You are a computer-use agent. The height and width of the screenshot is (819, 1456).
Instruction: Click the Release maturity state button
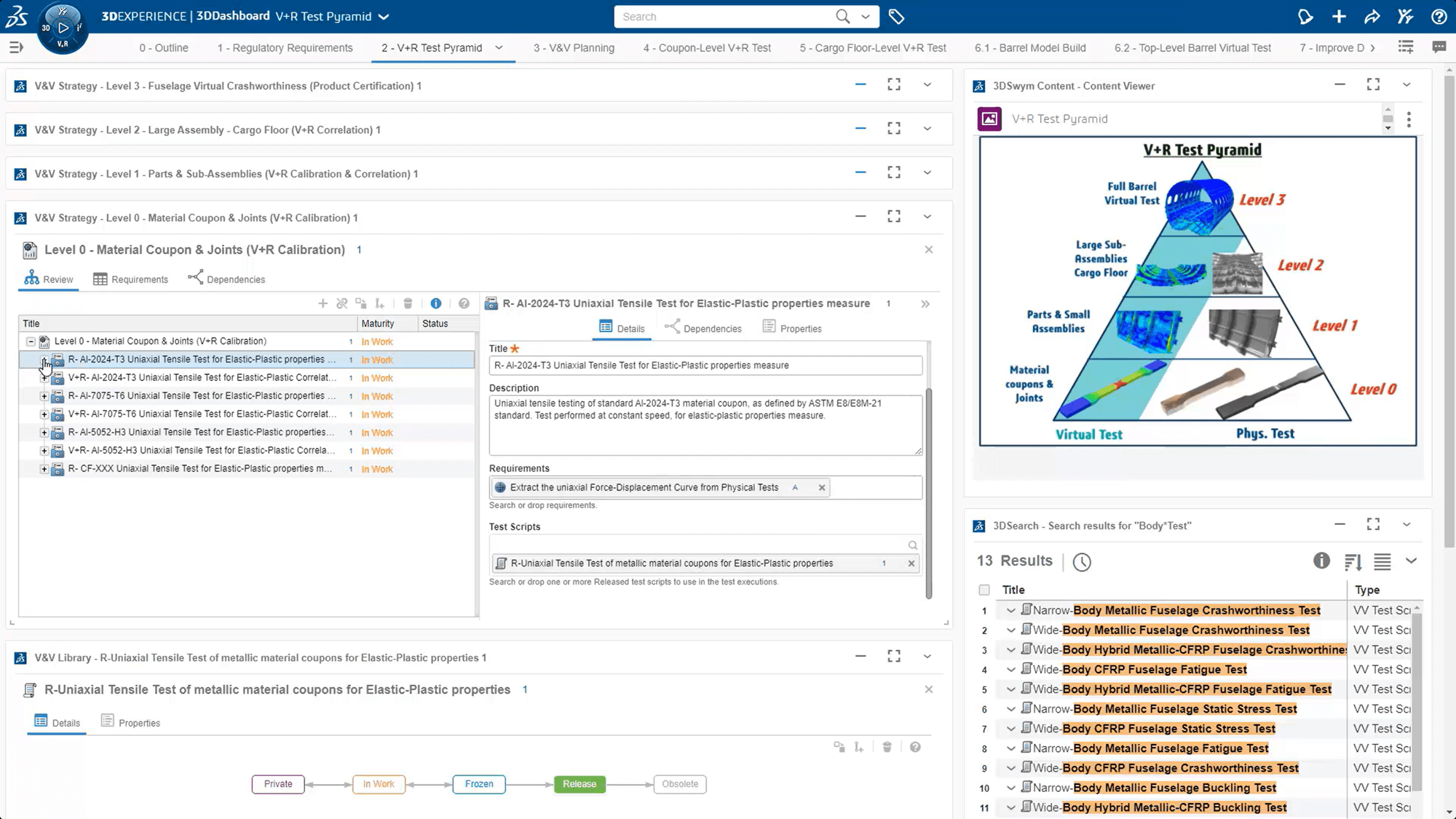pyautogui.click(x=579, y=784)
